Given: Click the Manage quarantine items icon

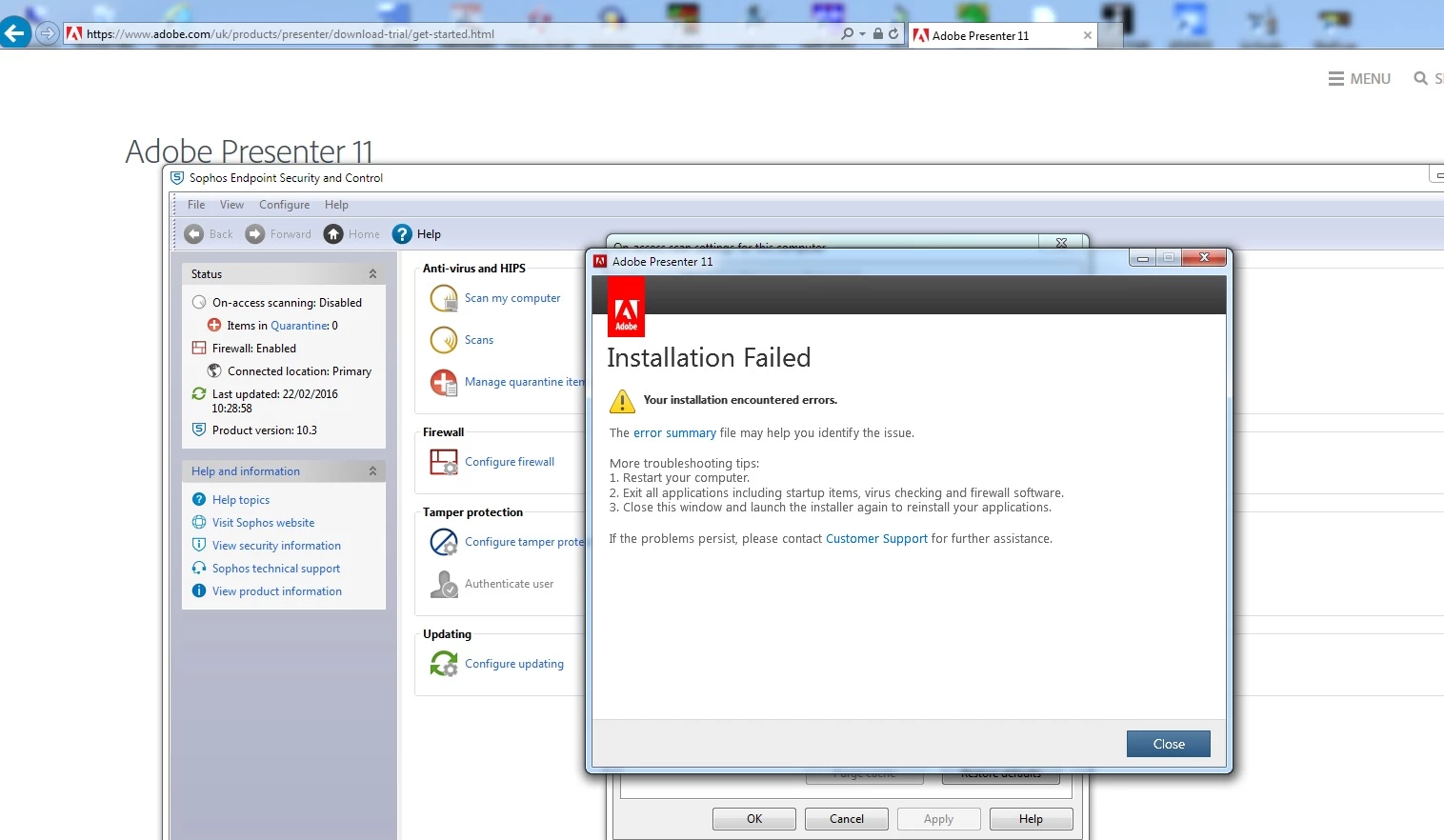Looking at the screenshot, I should [444, 382].
